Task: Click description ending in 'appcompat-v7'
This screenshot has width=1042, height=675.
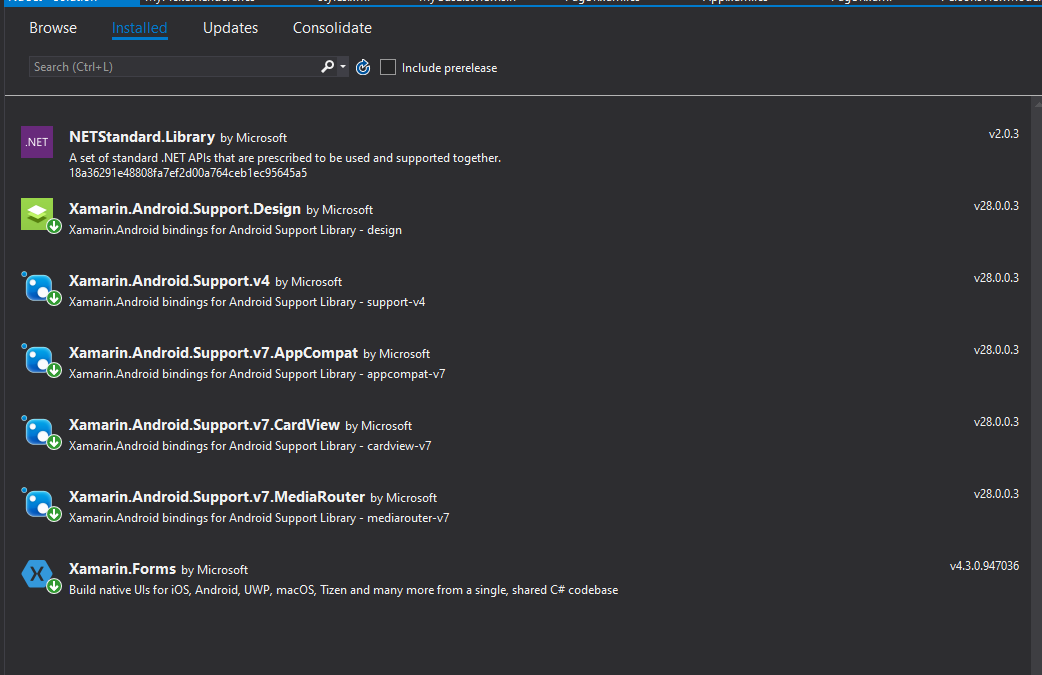Action: pos(257,374)
